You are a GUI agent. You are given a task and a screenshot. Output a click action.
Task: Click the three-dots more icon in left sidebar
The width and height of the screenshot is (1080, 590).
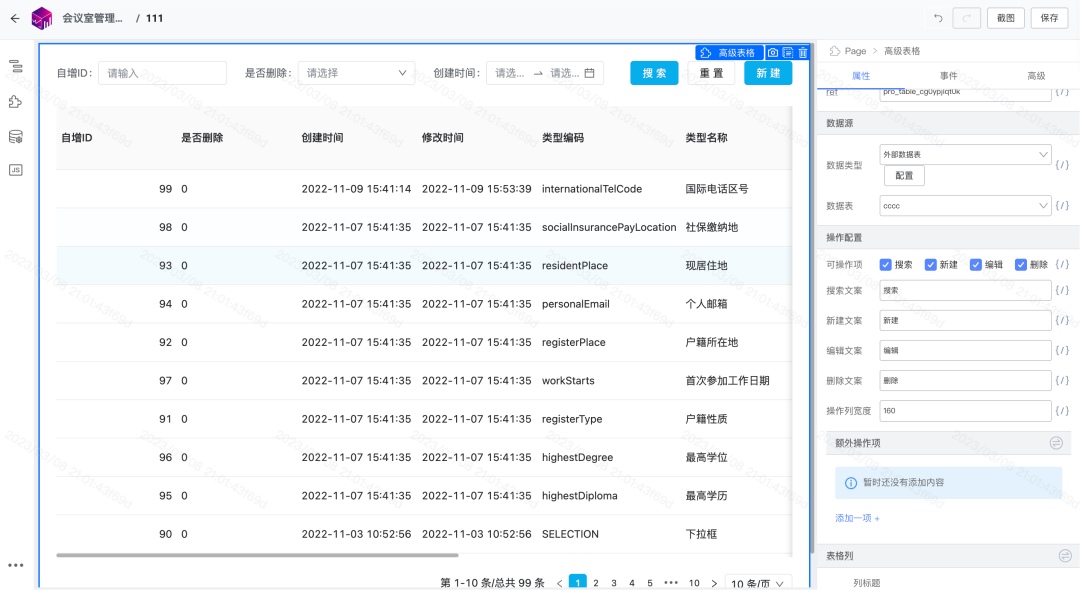[16, 565]
